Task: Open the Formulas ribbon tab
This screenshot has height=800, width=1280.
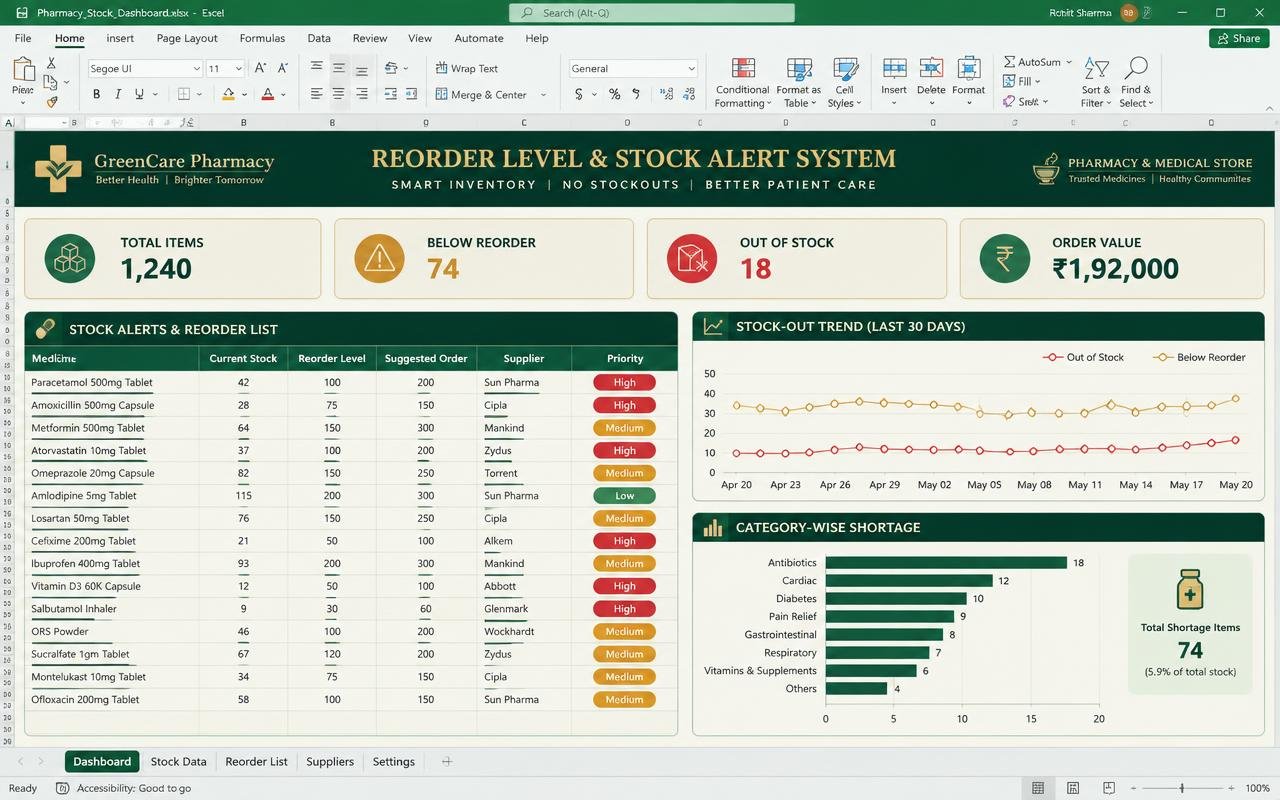Action: pos(262,38)
